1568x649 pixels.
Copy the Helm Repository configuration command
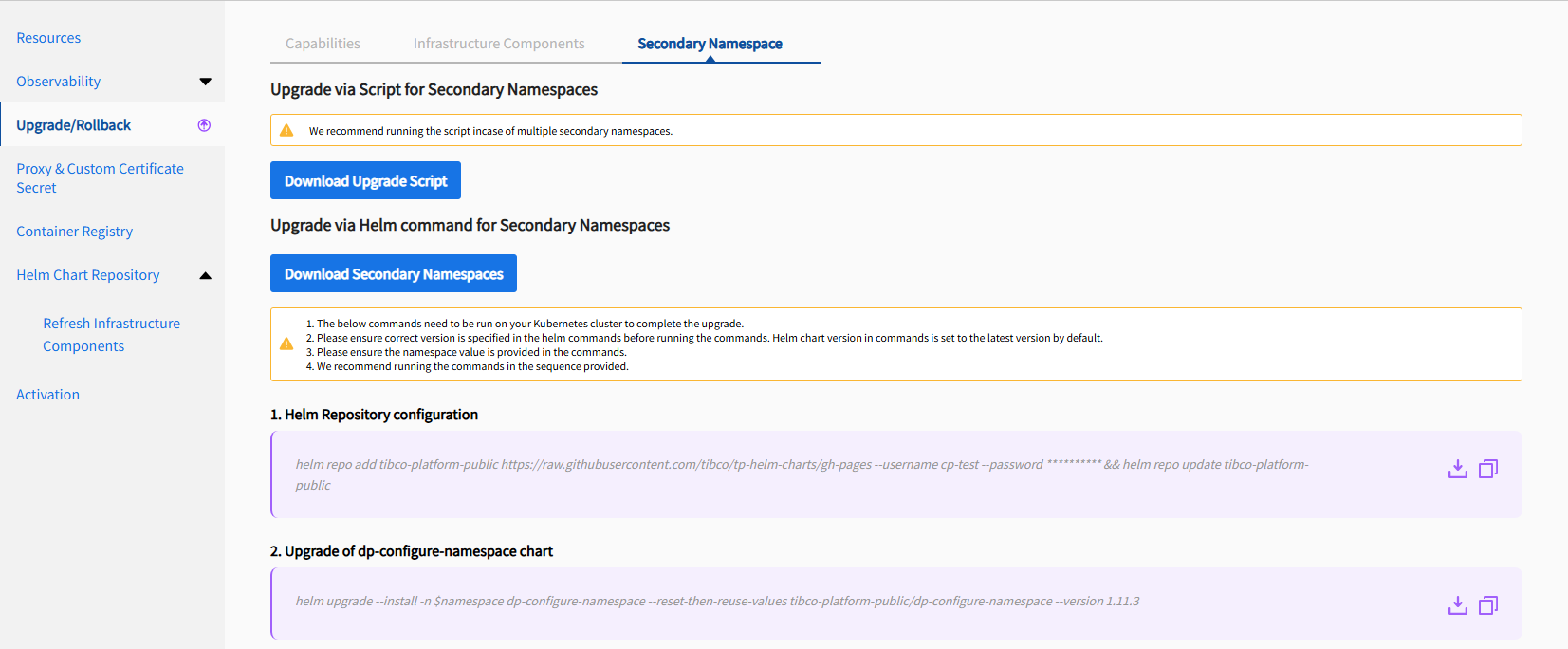click(1488, 469)
